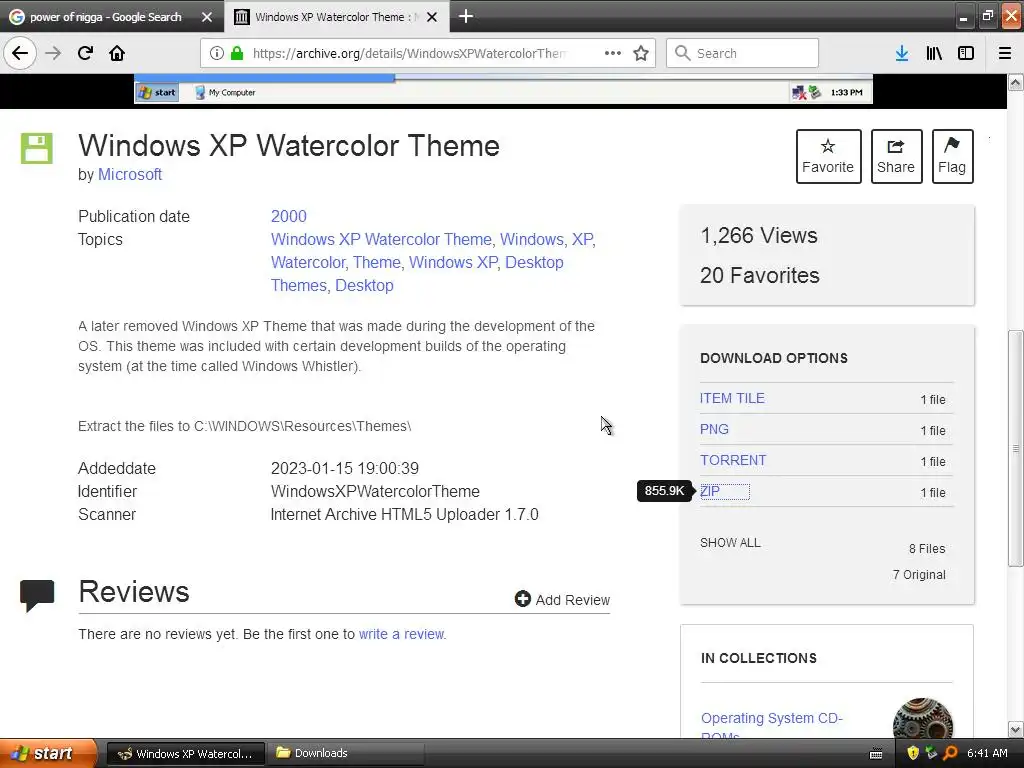This screenshot has height=768, width=1024.
Task: Open a new tab with plus button
Action: pos(466,16)
